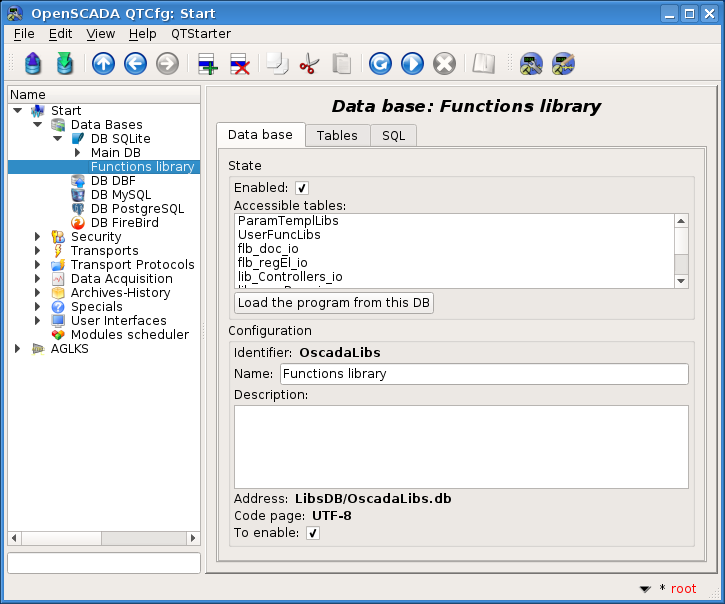Collapse the DB SQLite node
The width and height of the screenshot is (725, 604).
[x=58, y=138]
